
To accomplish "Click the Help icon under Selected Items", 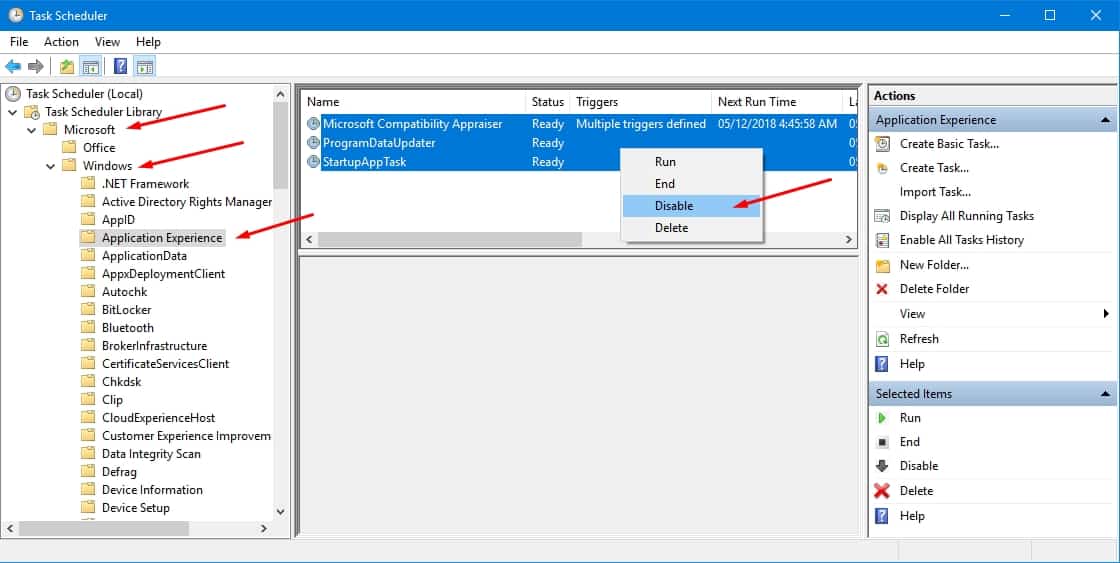I will pyautogui.click(x=882, y=516).
